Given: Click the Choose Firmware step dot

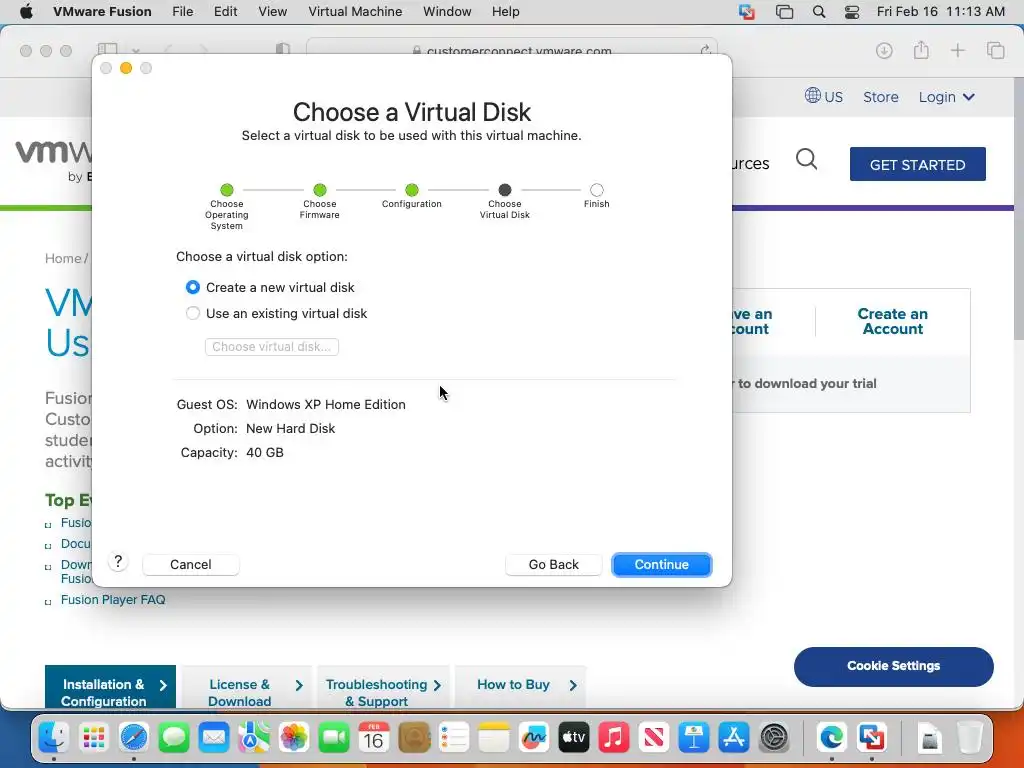Looking at the screenshot, I should tap(319, 190).
